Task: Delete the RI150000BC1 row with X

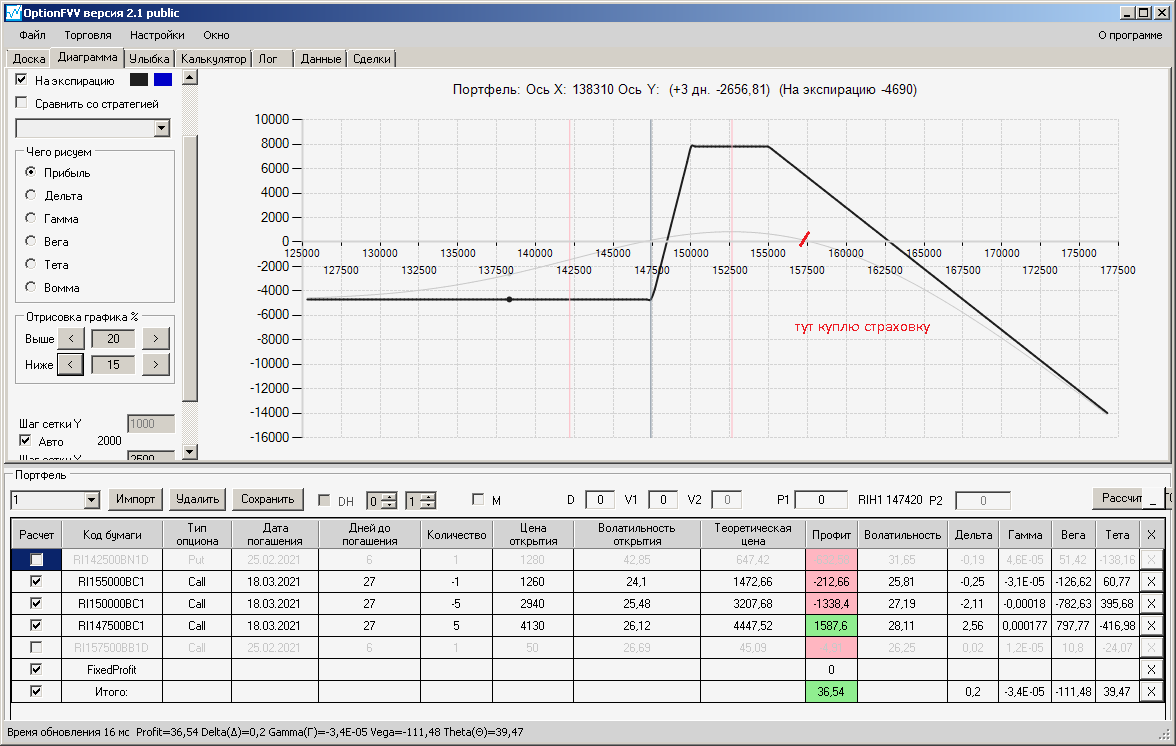Action: click(x=1151, y=604)
